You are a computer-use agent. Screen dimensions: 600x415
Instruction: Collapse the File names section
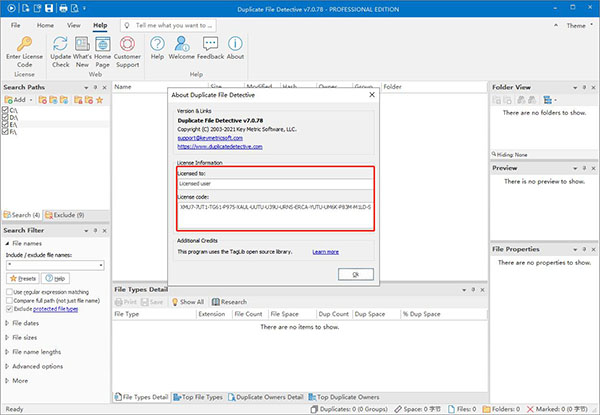(x=7, y=243)
